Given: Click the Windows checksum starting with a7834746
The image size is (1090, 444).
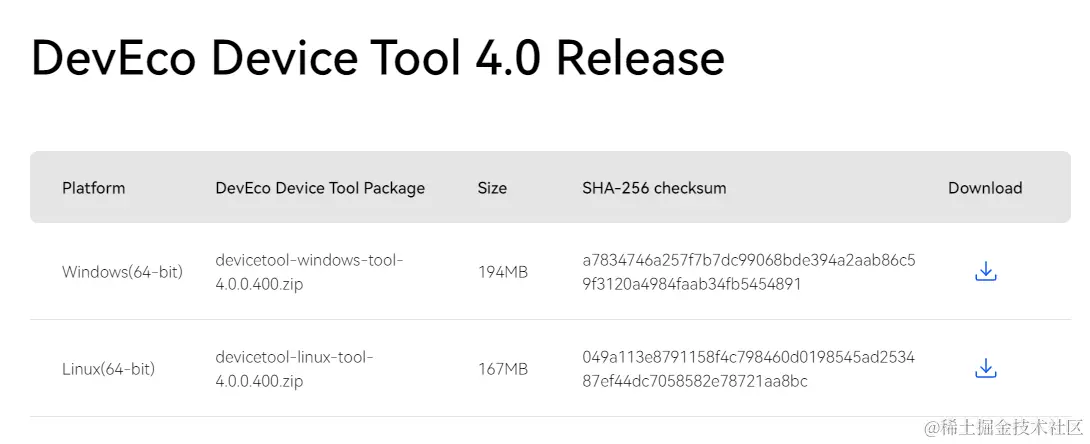Looking at the screenshot, I should 748,272.
